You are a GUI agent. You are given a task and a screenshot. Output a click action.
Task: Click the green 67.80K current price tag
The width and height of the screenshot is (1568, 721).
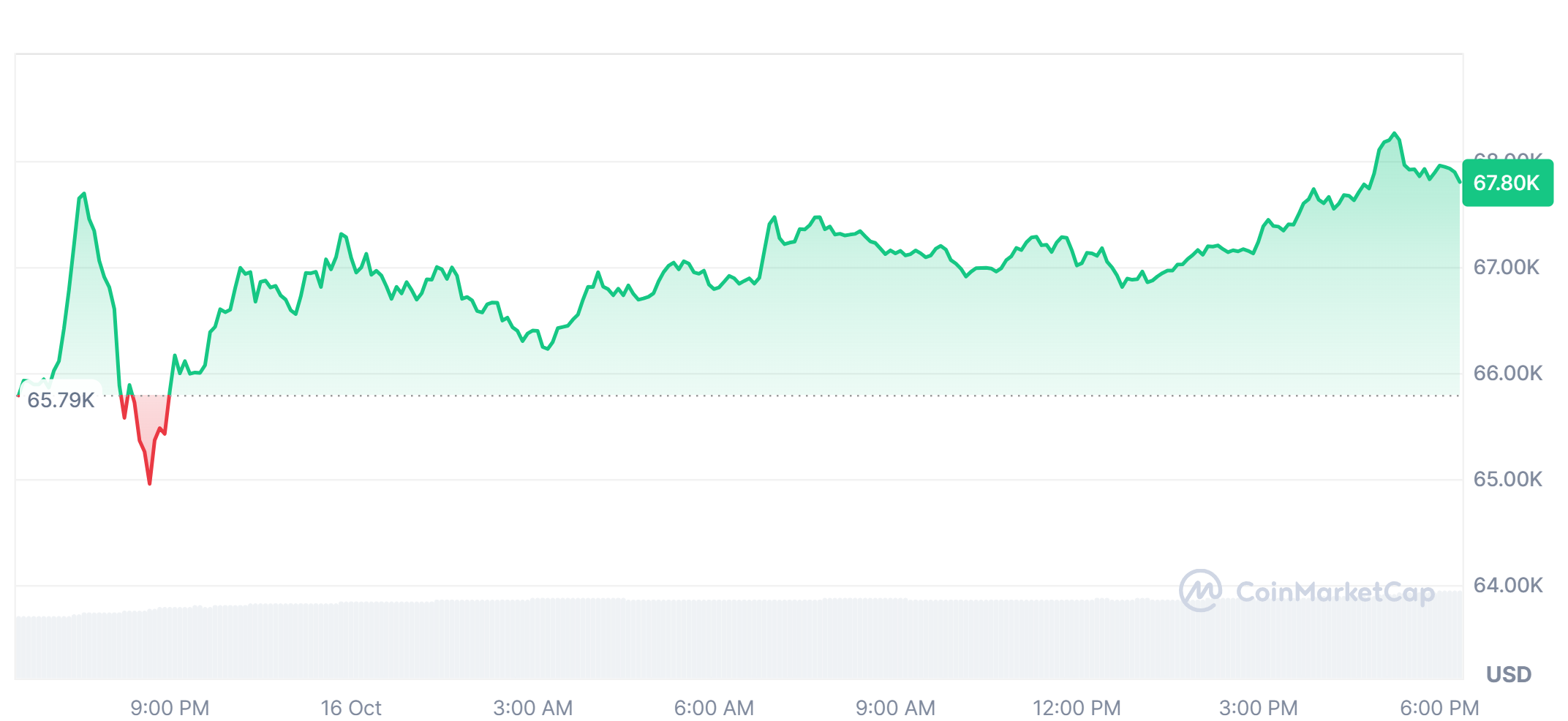1507,183
